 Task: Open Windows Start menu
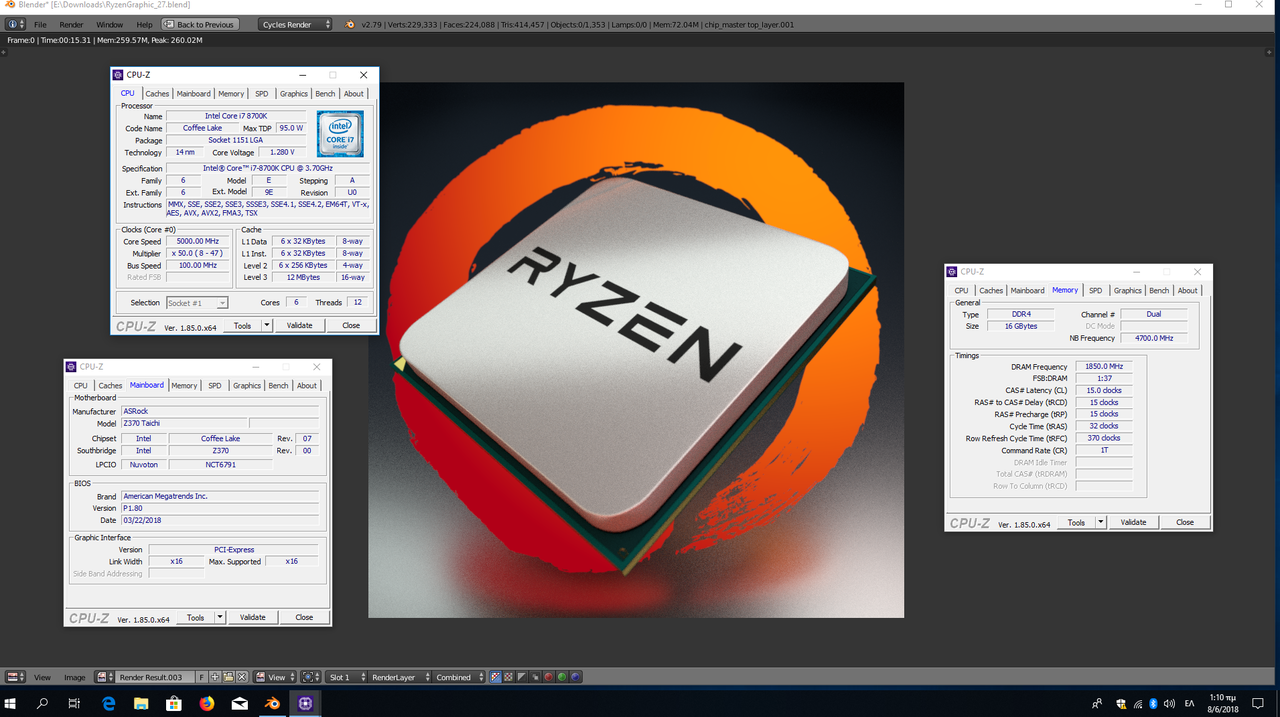click(x=12, y=704)
